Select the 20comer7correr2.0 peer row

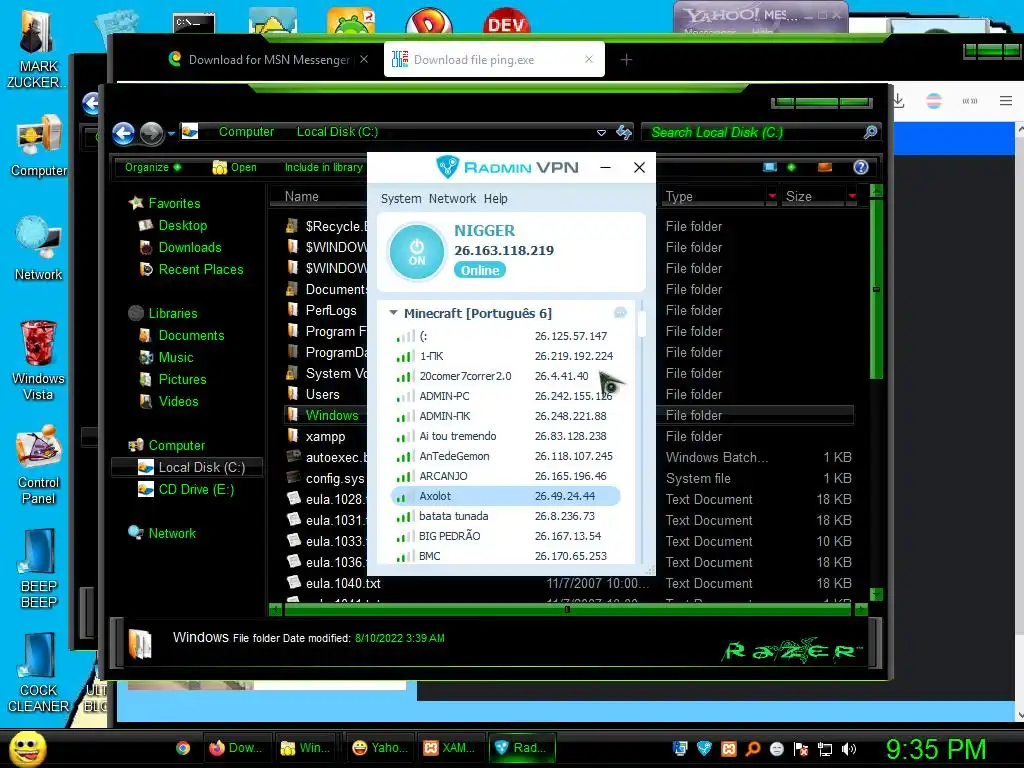(505, 376)
